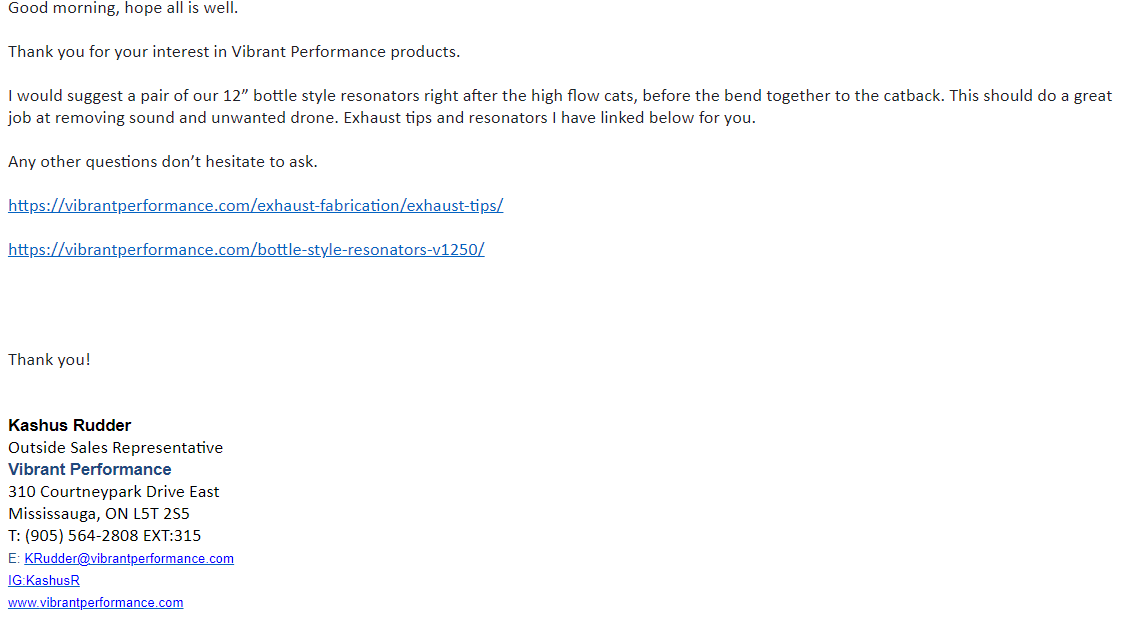Click the 'E:' label before the email
Screen dimensions: 1128x618
14,558
